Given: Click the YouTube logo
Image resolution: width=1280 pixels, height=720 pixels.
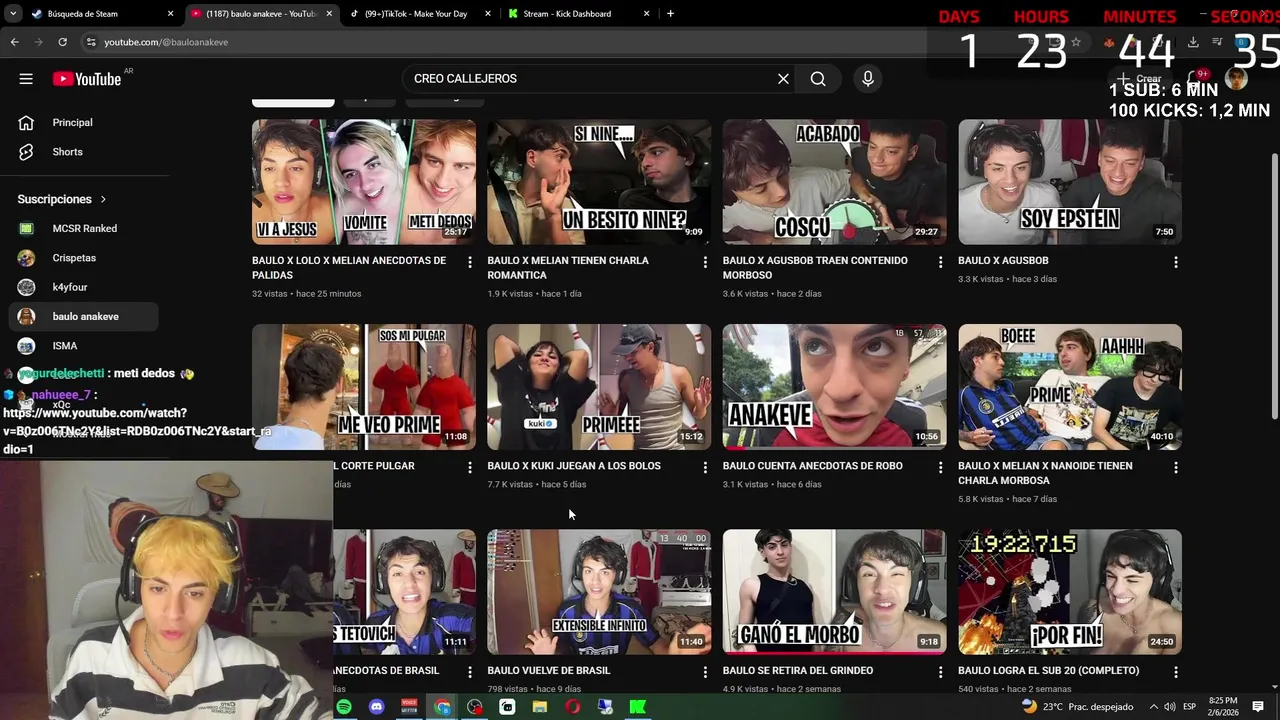Looking at the screenshot, I should [87, 79].
